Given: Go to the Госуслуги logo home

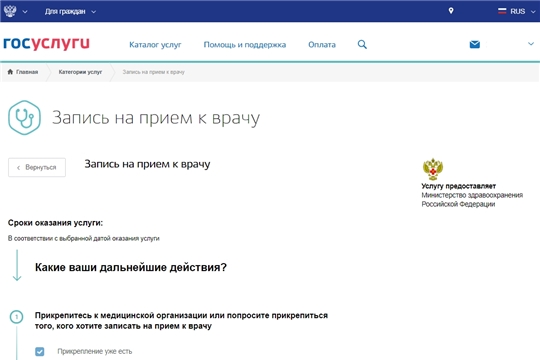Looking at the screenshot, I should [46, 43].
